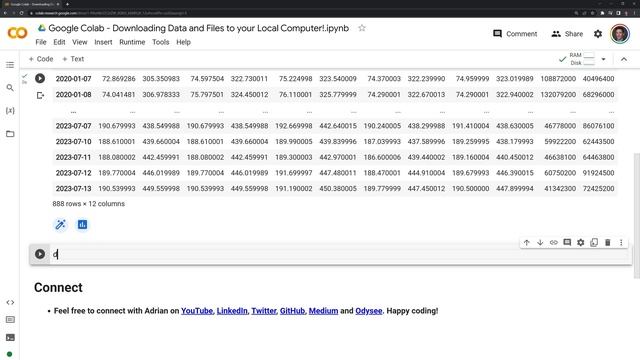Screen dimensions: 640x360
Task: Reload the page in browser
Action: [x=22, y=13]
